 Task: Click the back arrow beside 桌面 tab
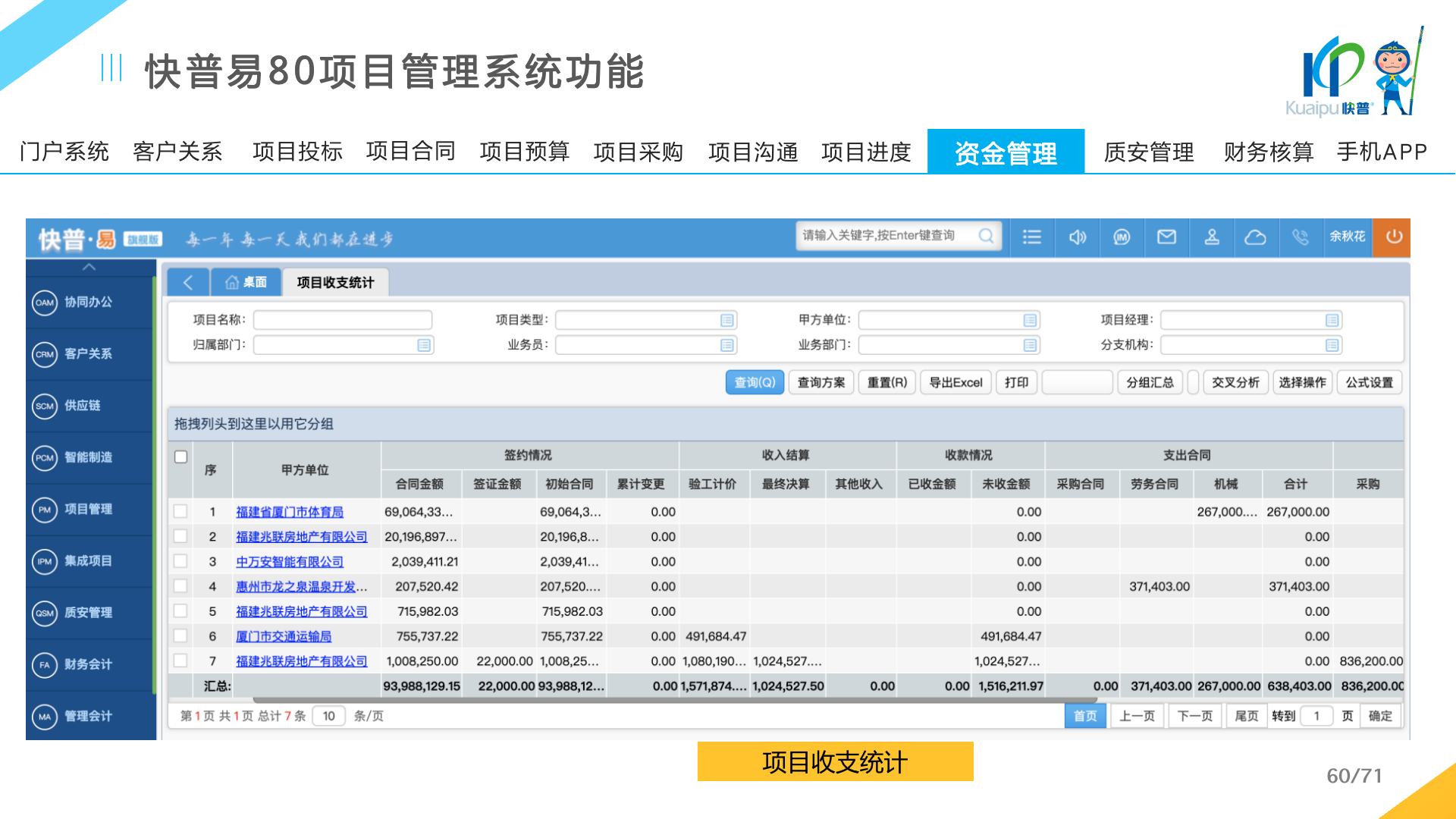pyautogui.click(x=187, y=282)
